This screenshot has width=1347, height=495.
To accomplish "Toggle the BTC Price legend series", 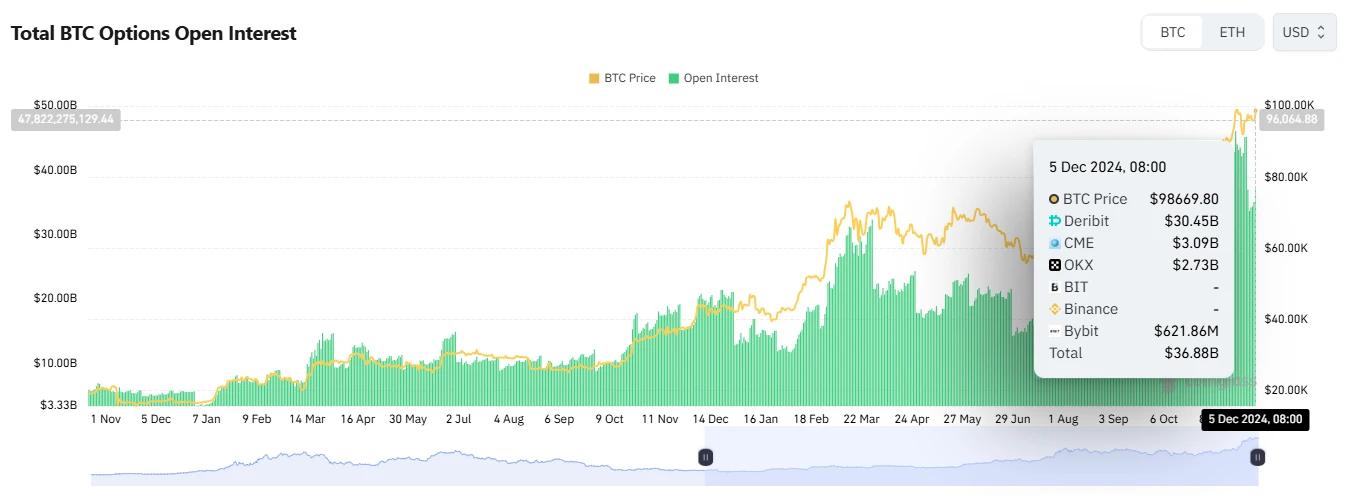I will tap(629, 78).
